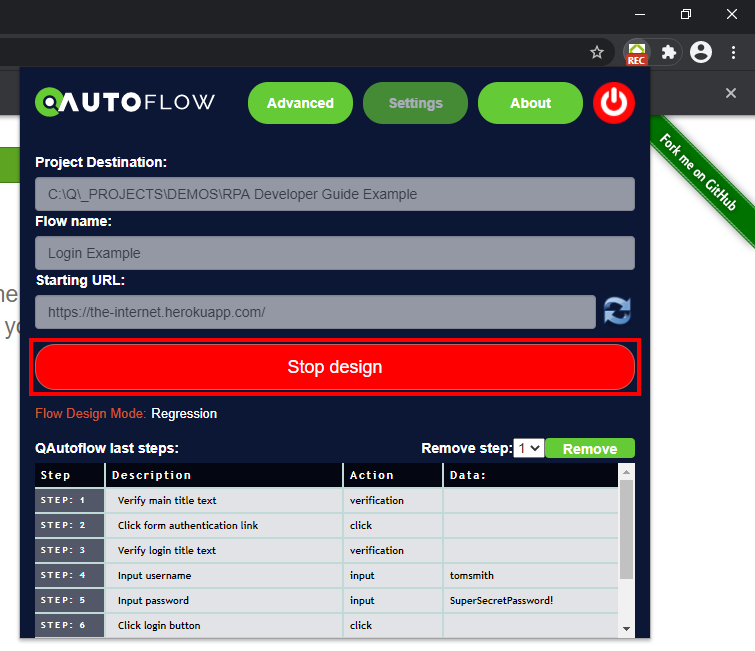Click the 'tomsmith' data cell
This screenshot has width=755, height=651.
click(x=531, y=575)
